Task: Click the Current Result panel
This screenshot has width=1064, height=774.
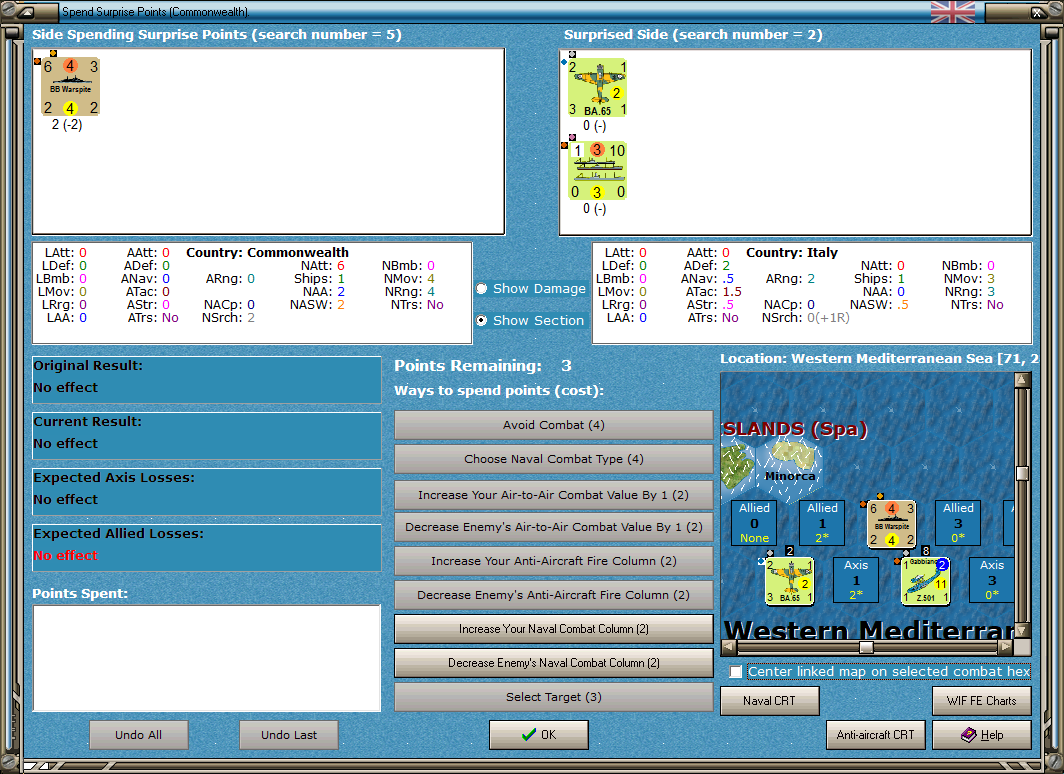Action: tap(207, 436)
